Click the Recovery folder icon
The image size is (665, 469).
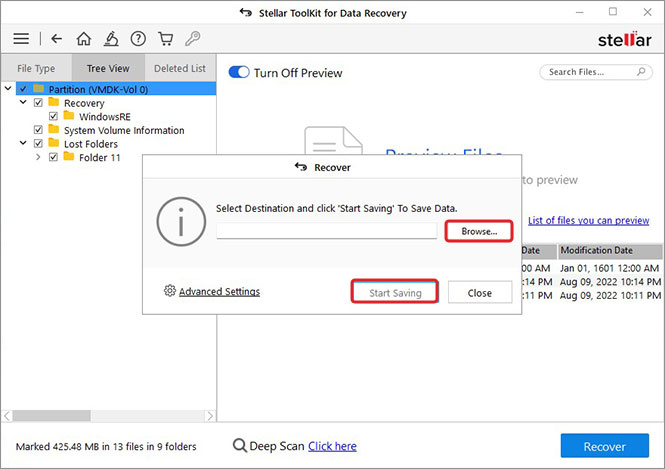coord(53,102)
